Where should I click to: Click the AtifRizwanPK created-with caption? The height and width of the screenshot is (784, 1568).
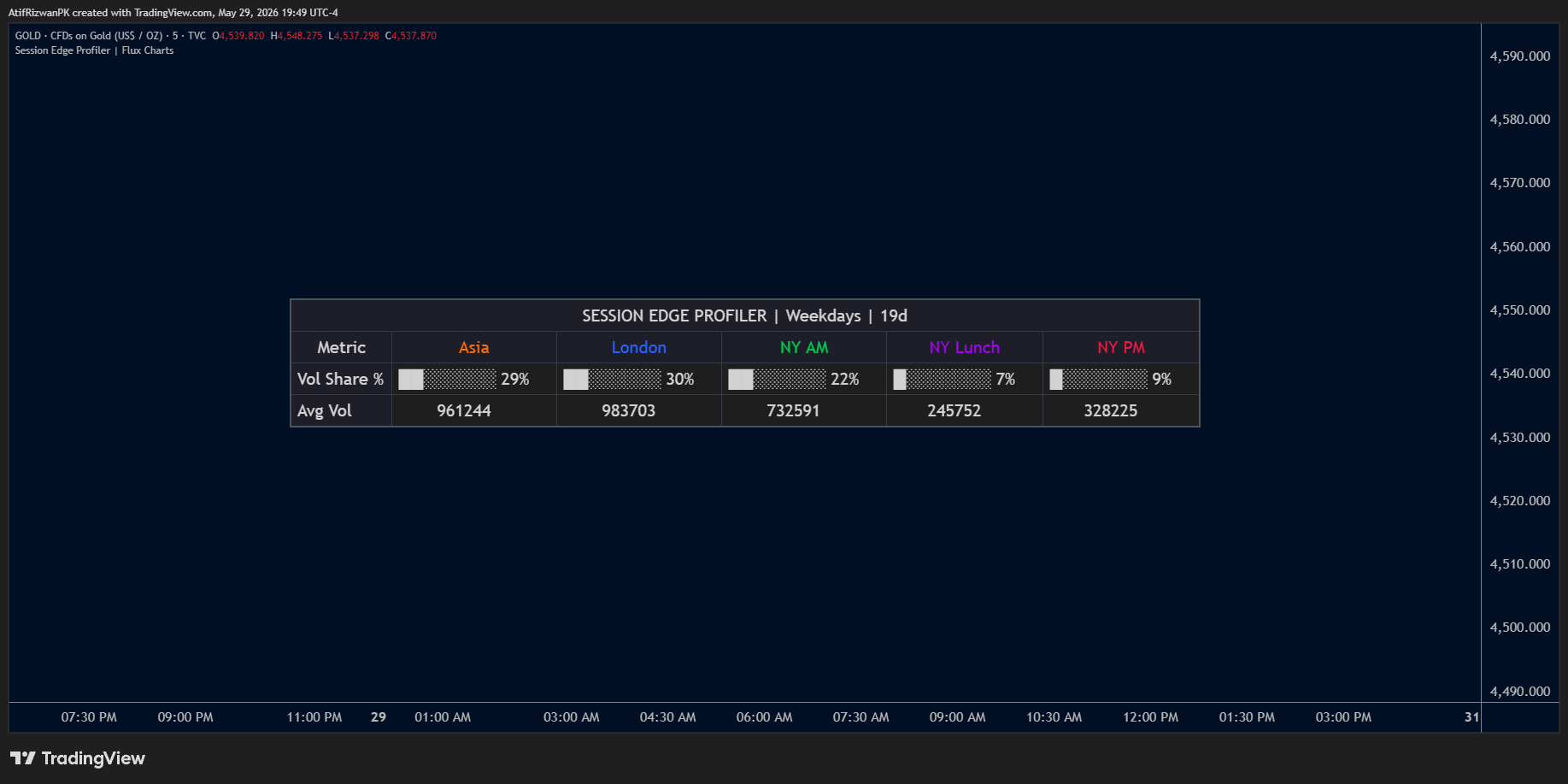click(x=173, y=13)
